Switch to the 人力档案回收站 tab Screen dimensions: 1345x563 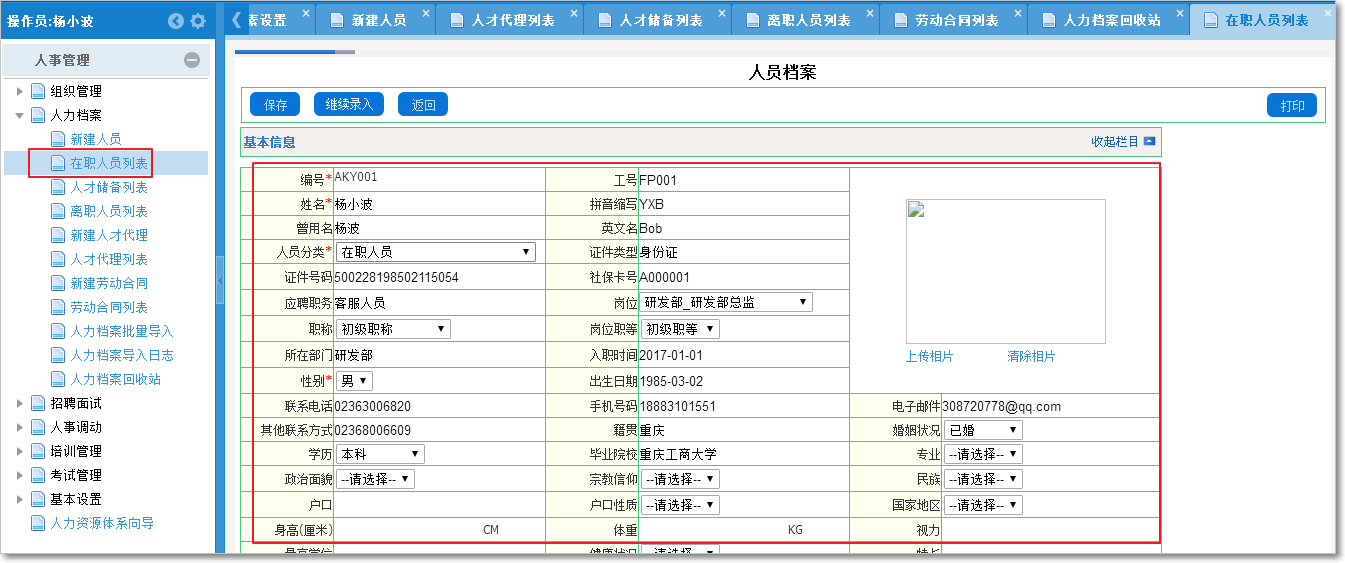click(x=1111, y=20)
